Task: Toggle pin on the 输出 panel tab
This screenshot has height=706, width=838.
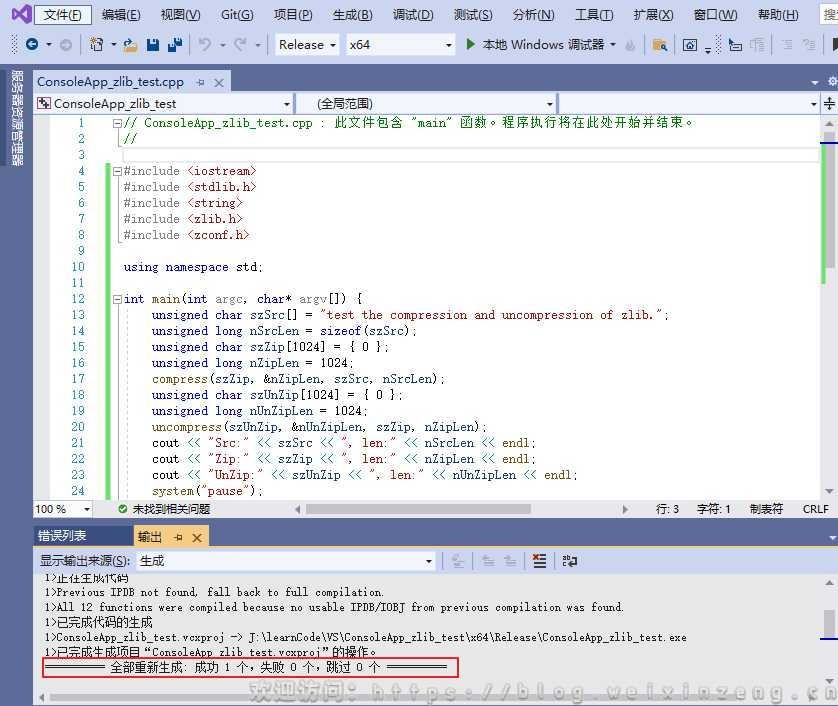Action: [178, 537]
